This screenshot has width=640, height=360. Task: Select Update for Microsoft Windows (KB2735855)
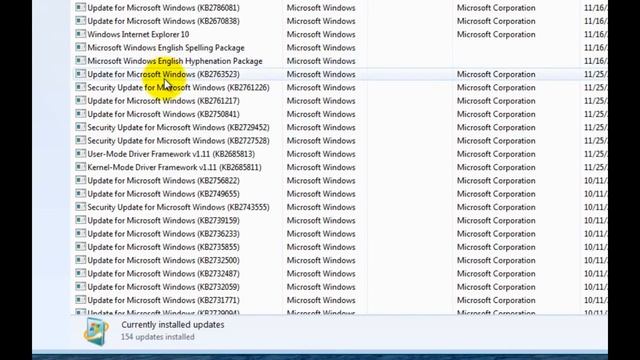coord(163,247)
